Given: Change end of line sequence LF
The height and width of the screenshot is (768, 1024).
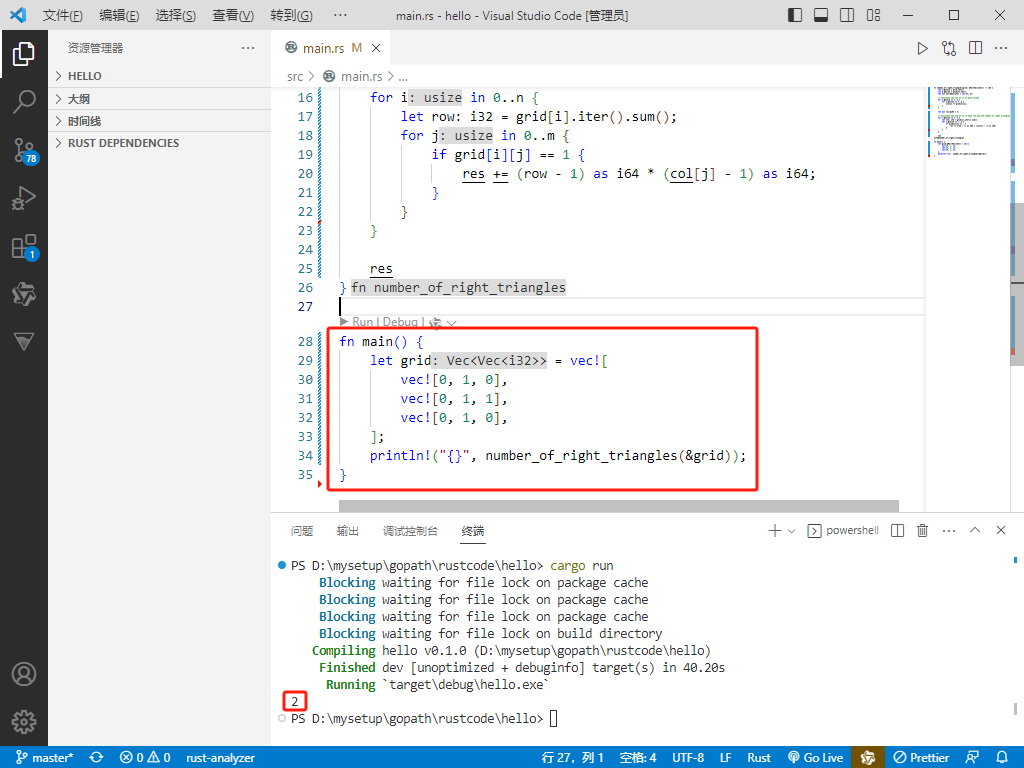Looking at the screenshot, I should click(x=726, y=758).
